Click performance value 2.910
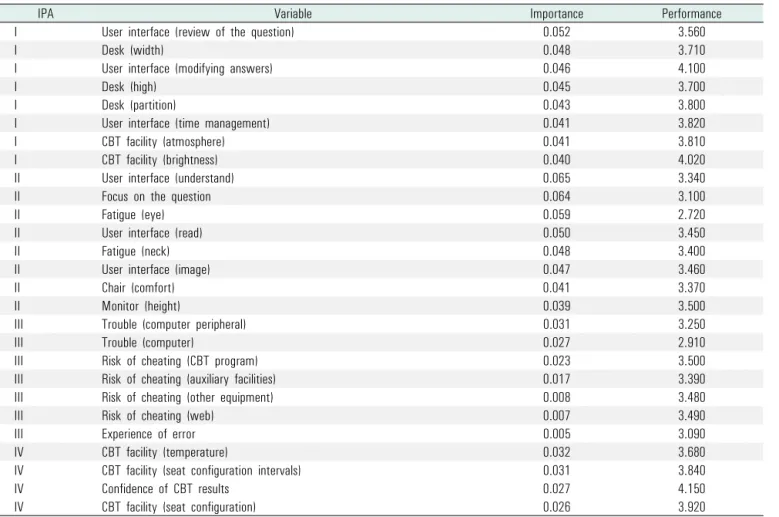779x517 pixels. [692, 343]
